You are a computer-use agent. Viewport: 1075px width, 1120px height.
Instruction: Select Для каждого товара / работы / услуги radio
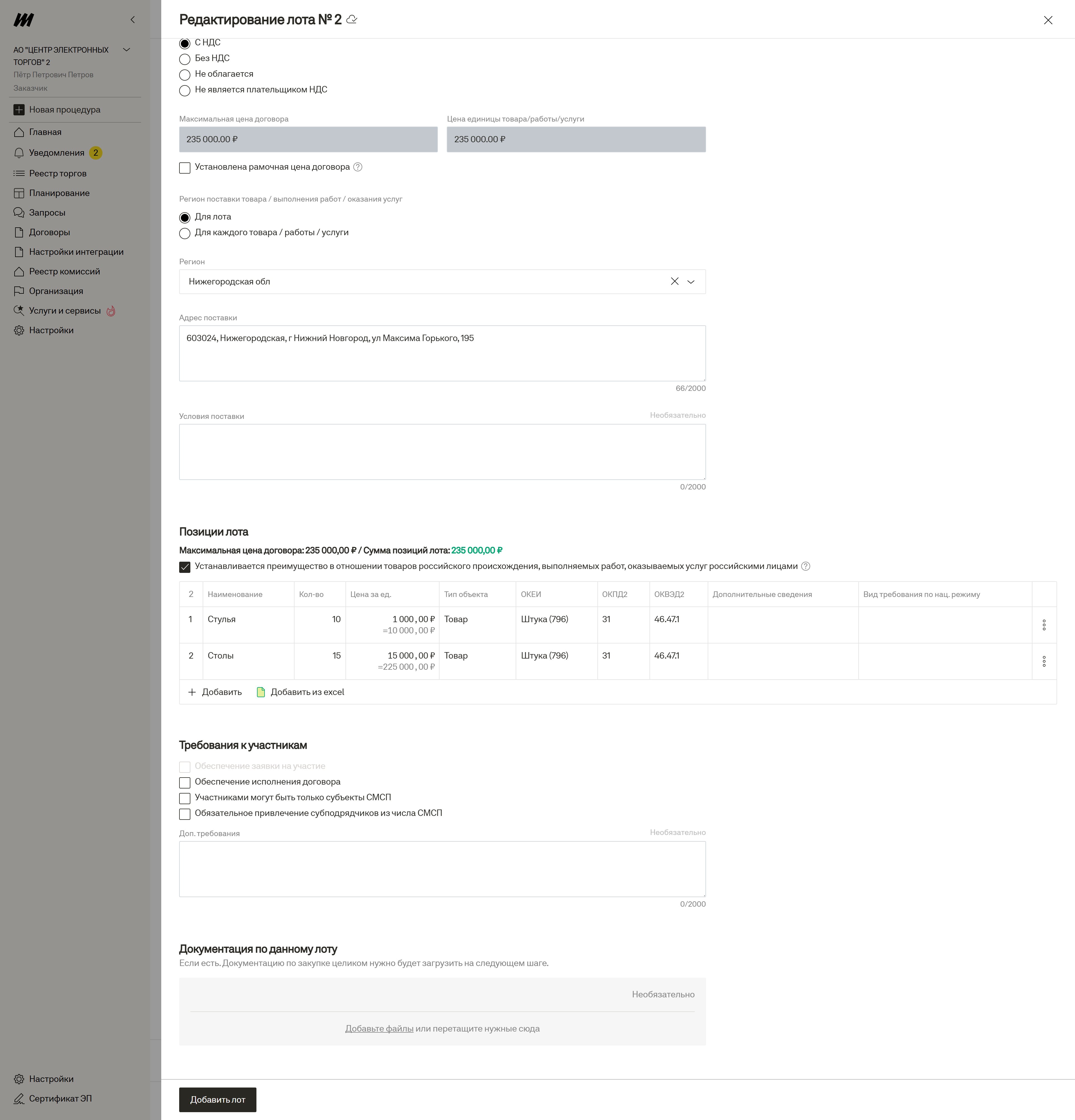(x=184, y=233)
